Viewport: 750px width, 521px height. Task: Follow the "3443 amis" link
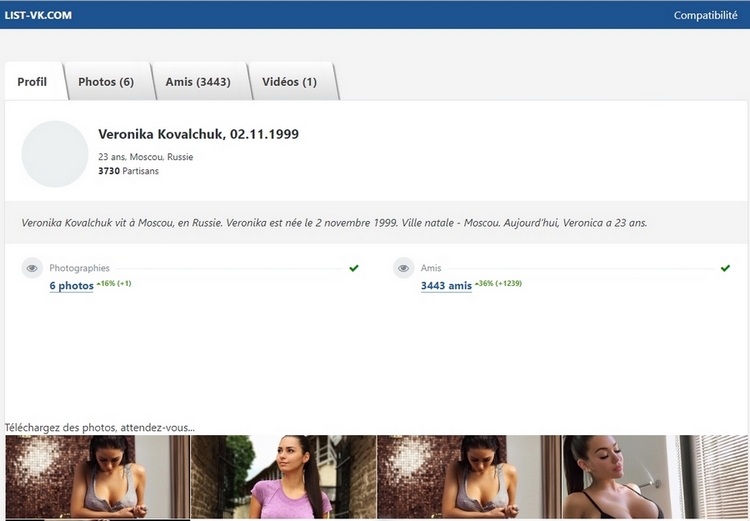[446, 286]
